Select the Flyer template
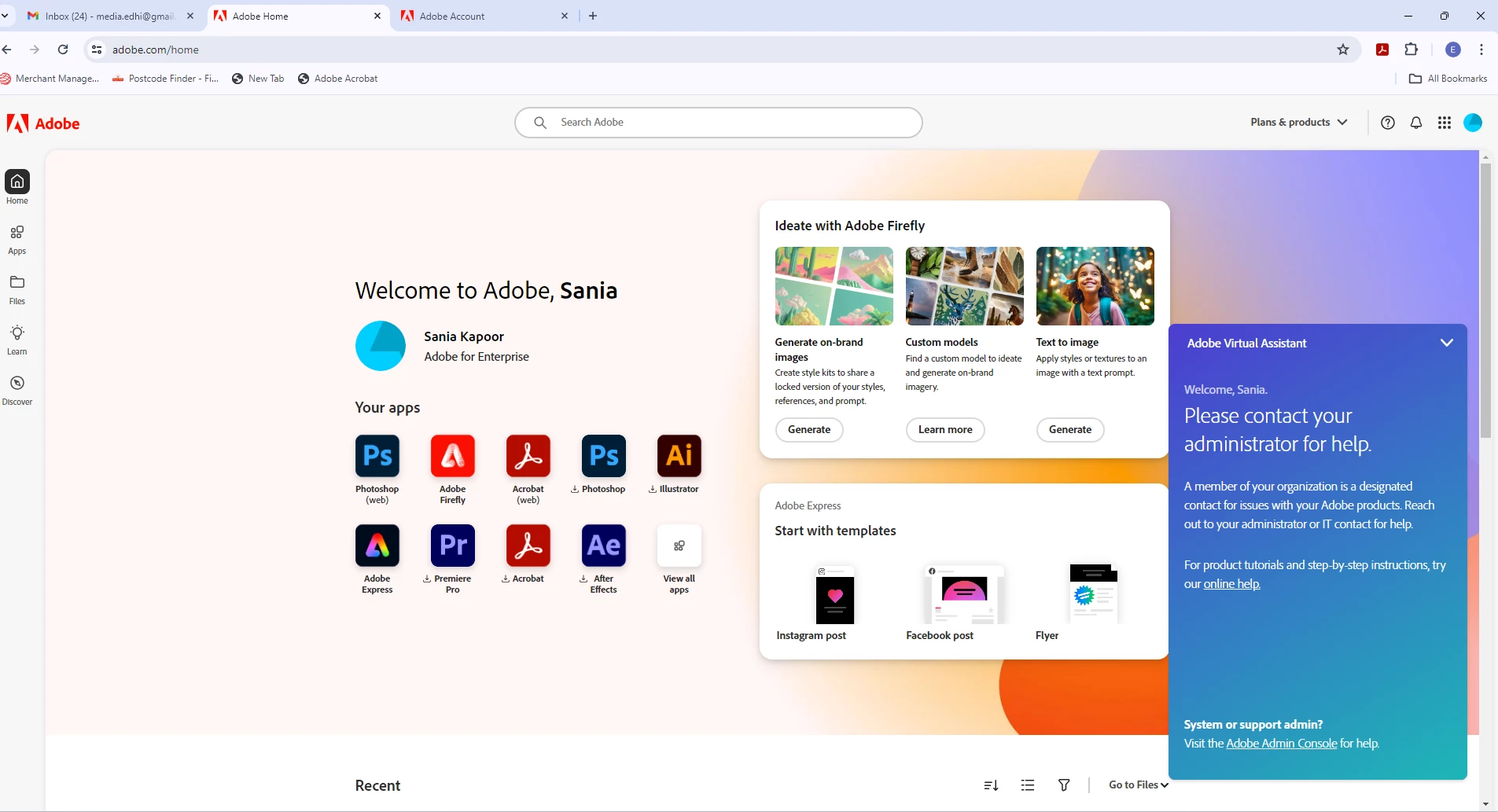Screen dimensions: 1498x812 pos(1094,594)
